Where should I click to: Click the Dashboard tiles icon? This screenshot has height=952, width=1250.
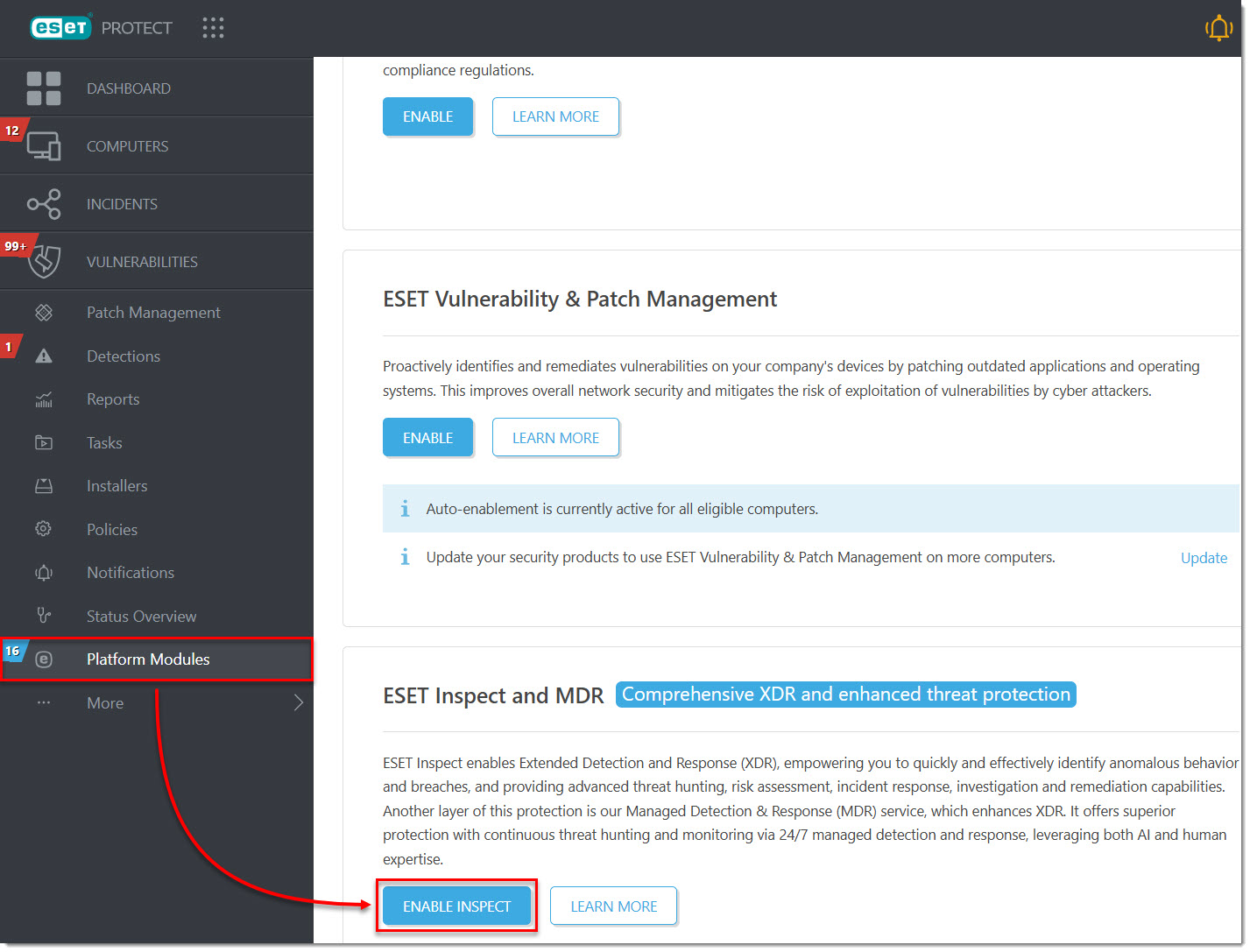[x=44, y=88]
